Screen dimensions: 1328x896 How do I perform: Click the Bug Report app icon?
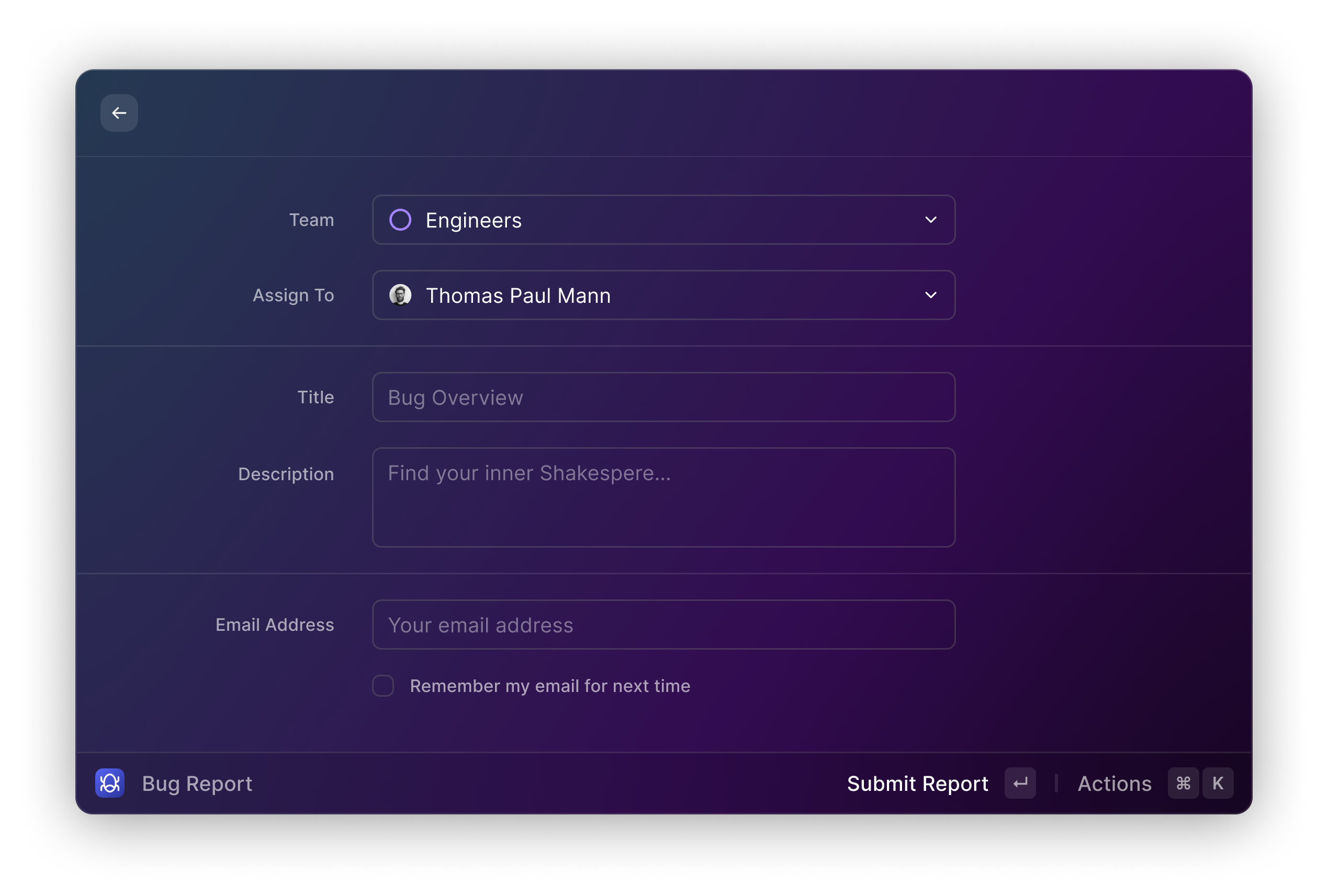pos(110,783)
